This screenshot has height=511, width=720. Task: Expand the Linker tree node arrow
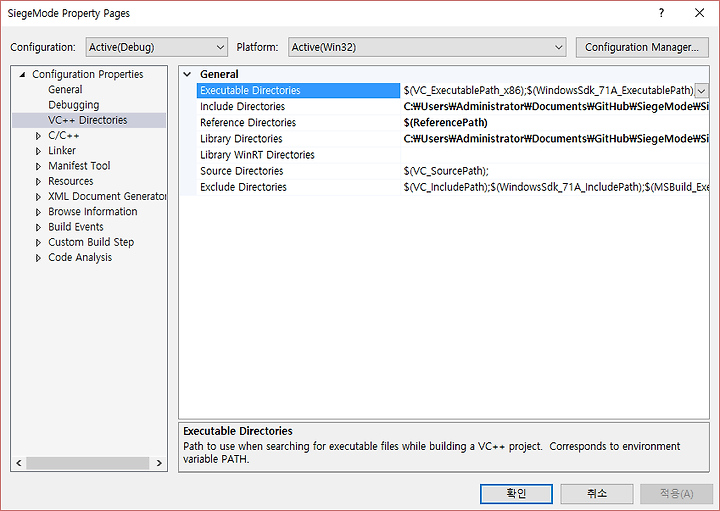click(x=39, y=151)
